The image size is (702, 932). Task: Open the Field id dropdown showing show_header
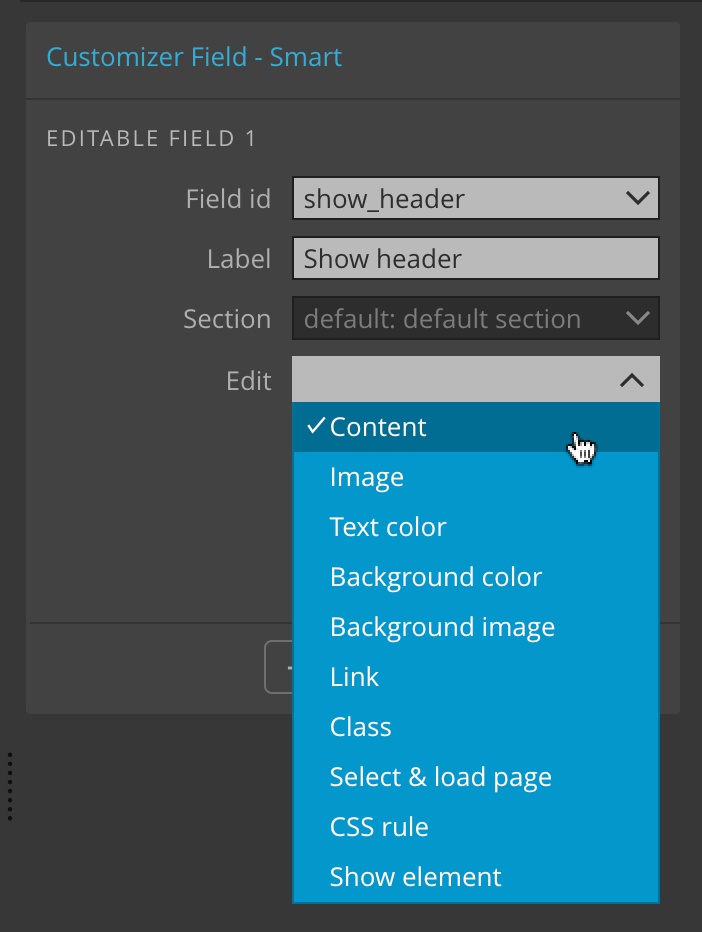[x=476, y=198]
